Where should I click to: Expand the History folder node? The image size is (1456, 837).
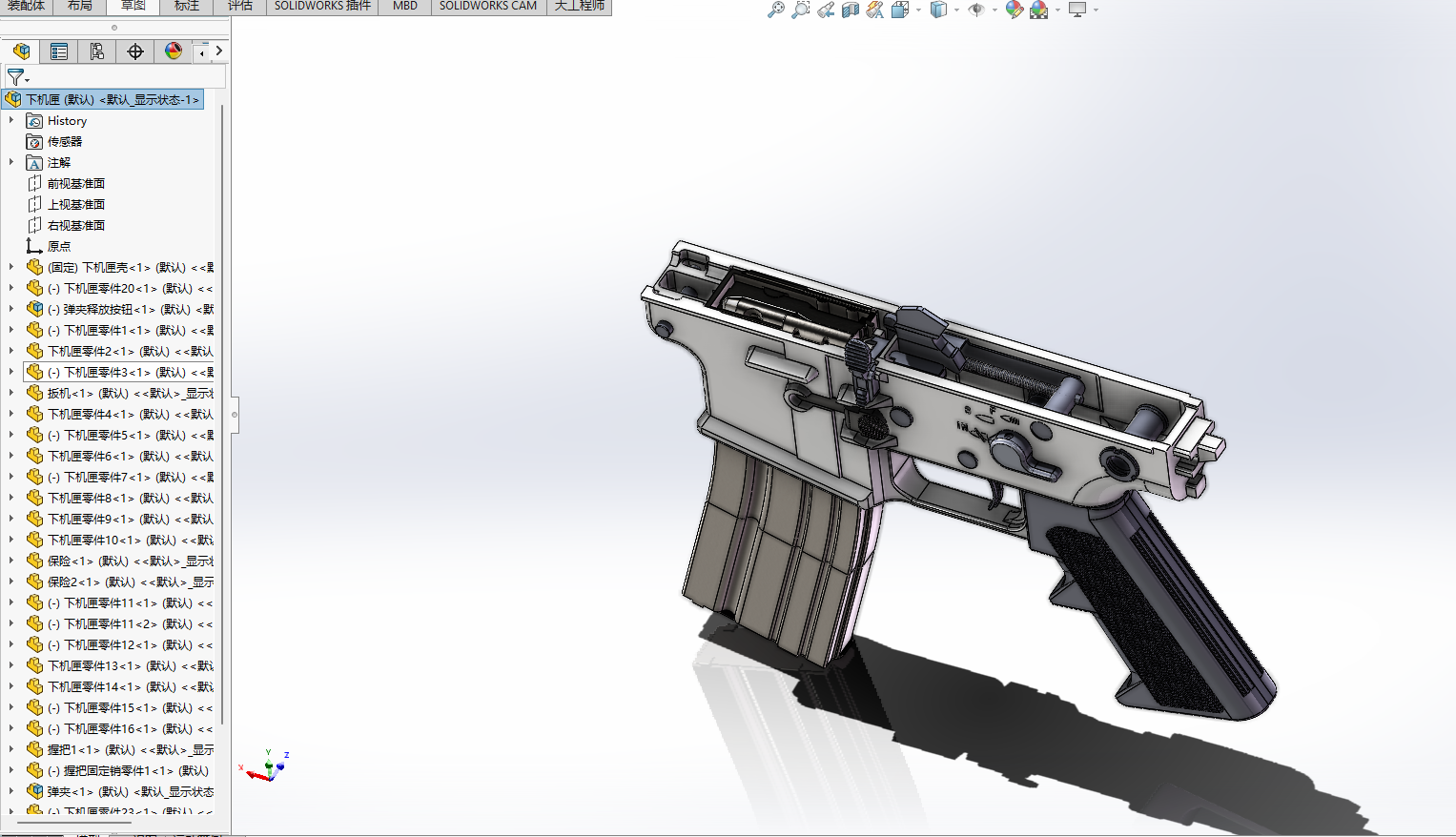point(11,120)
